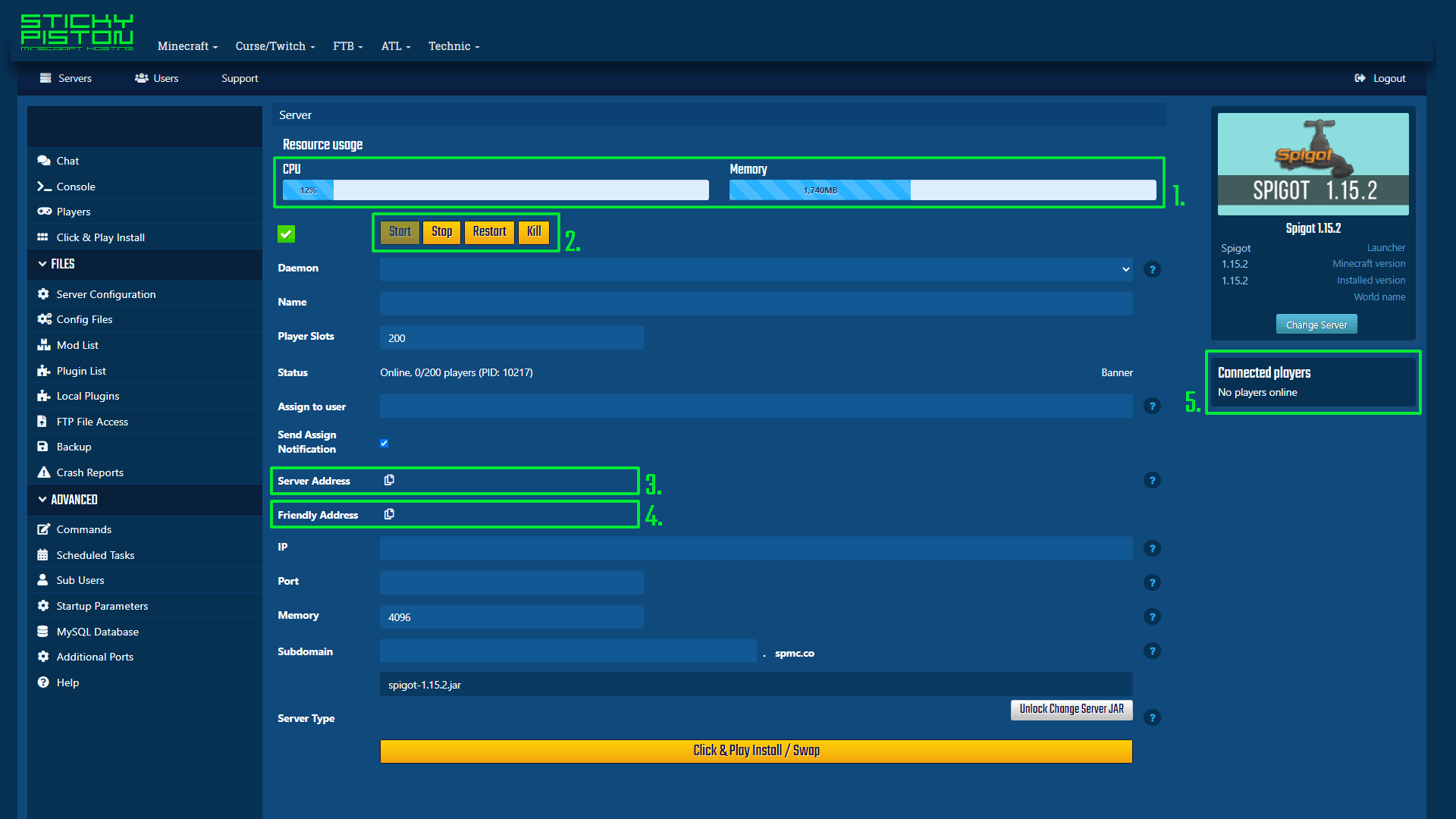The width and height of the screenshot is (1456, 819).
Task: Expand the ATL dropdown menu
Action: click(396, 46)
